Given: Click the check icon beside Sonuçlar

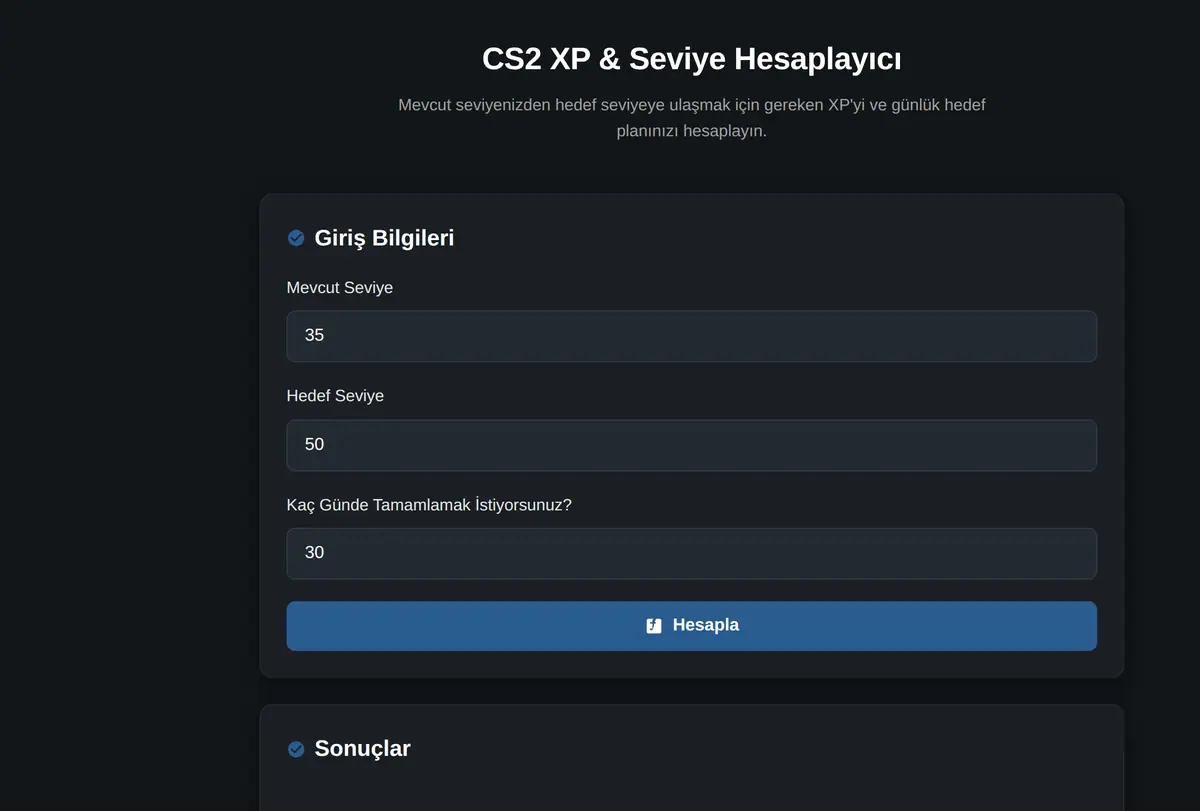Looking at the screenshot, I should (296, 749).
